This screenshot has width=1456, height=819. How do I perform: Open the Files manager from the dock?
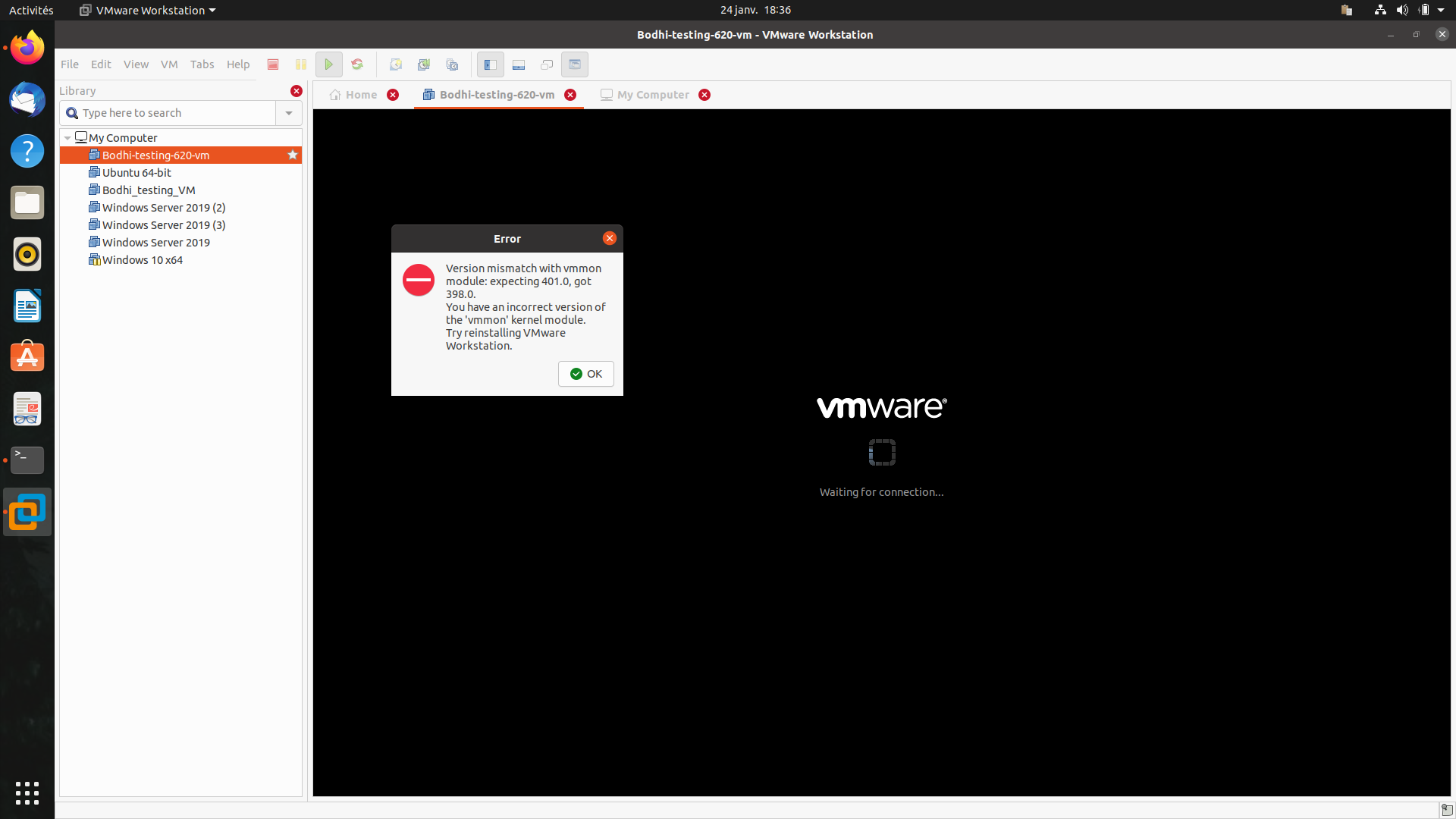(27, 202)
